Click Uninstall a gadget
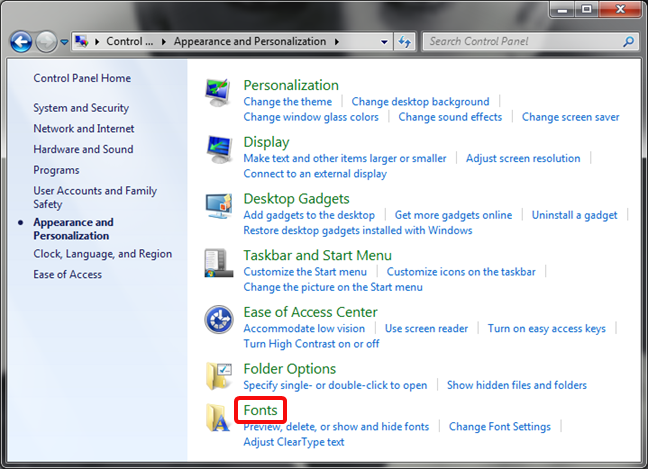The image size is (648, 469). [574, 215]
